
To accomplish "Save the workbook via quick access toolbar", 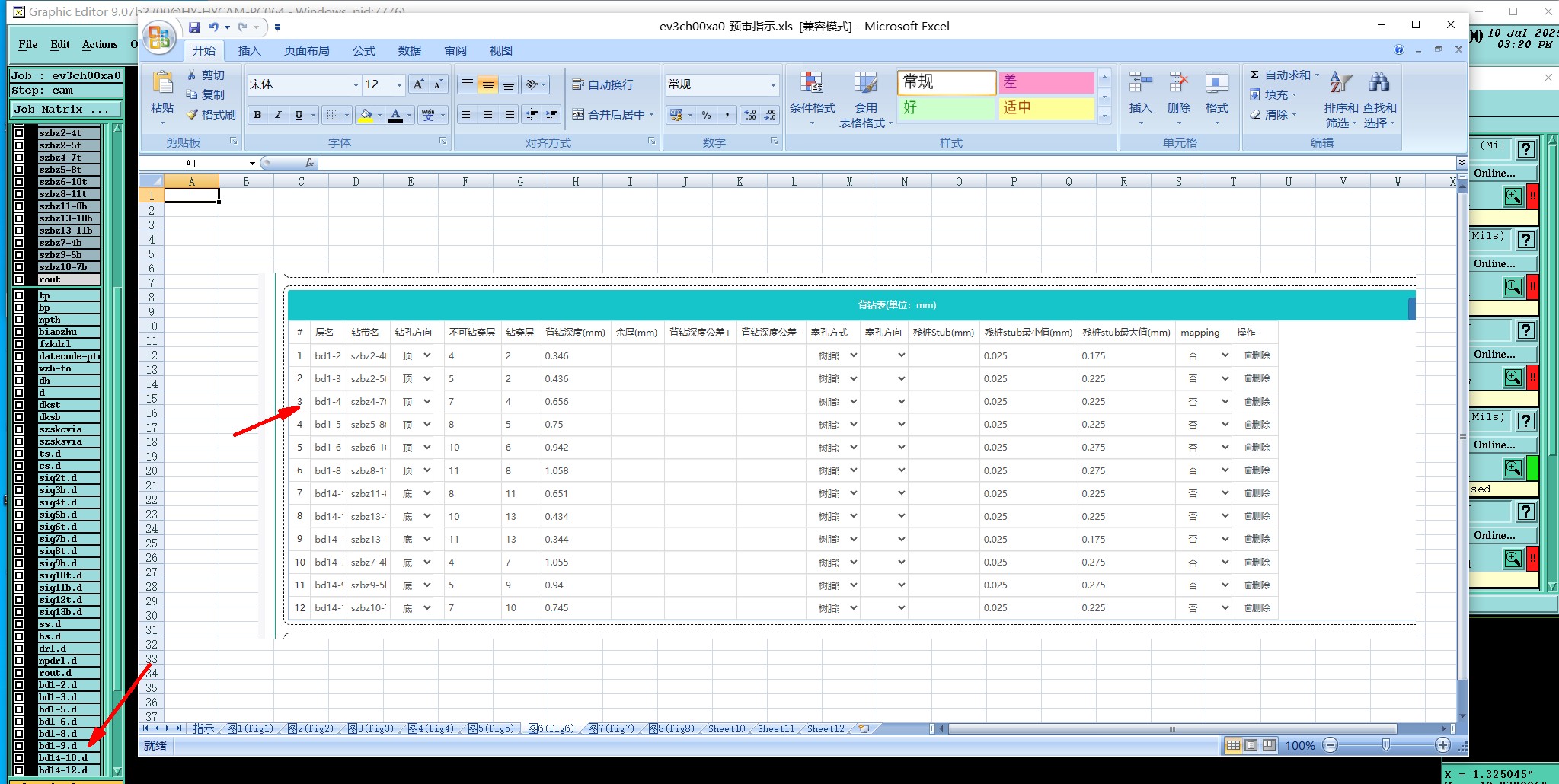I will tap(194, 27).
